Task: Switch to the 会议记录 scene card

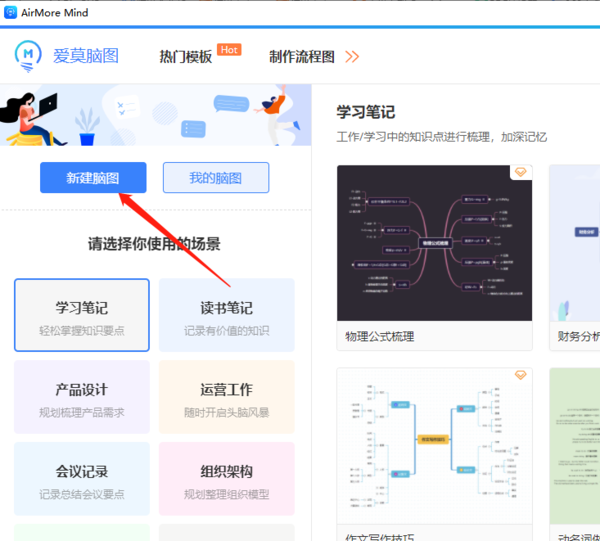Action: 82,478
